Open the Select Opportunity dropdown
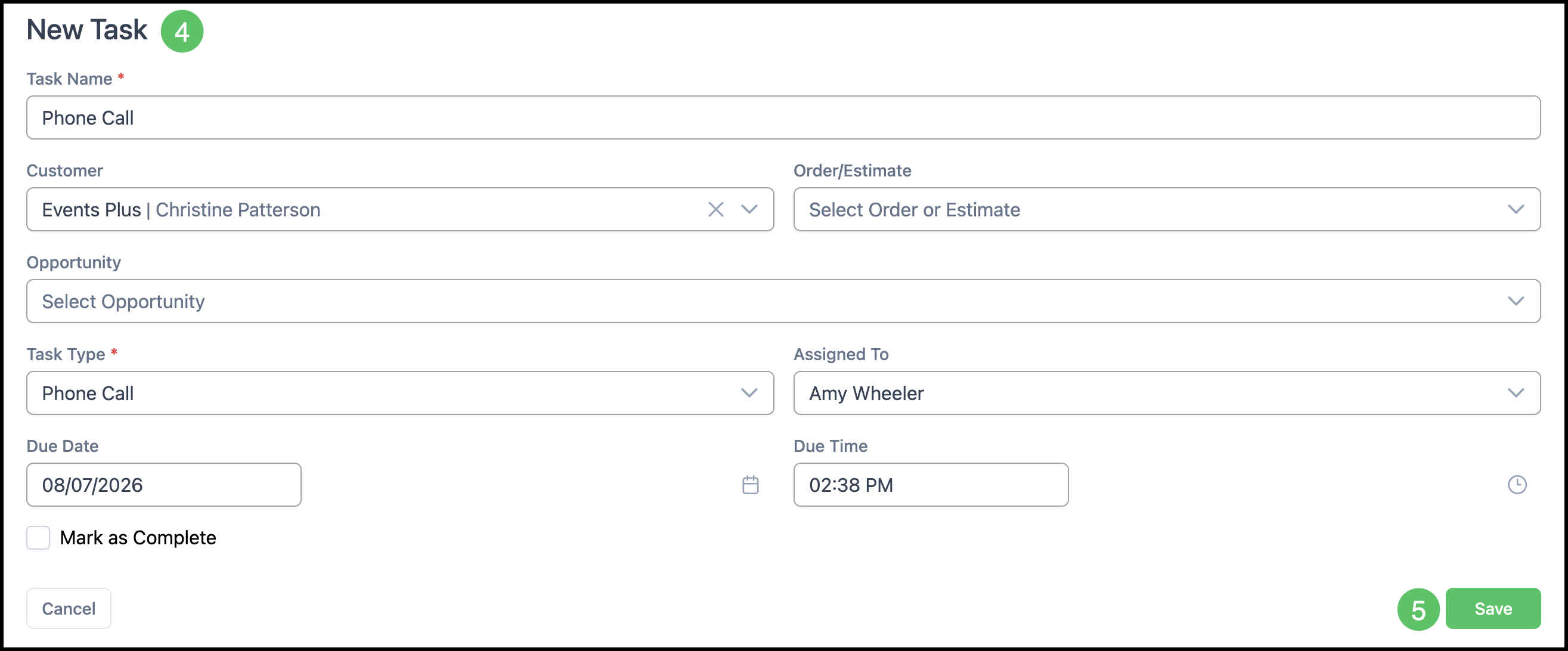 [x=783, y=301]
